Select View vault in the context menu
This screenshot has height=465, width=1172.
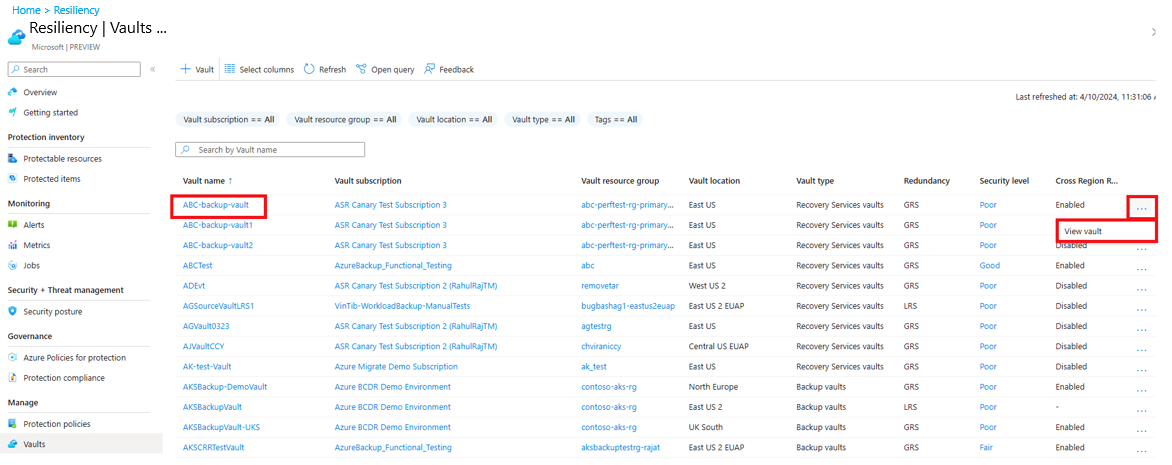(x=1106, y=231)
